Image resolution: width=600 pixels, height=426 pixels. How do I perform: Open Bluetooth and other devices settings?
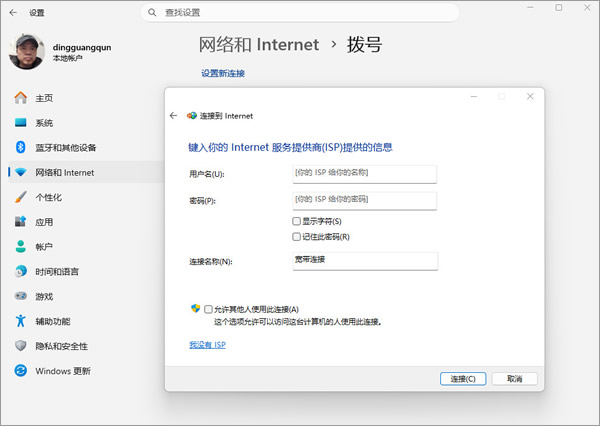click(65, 147)
